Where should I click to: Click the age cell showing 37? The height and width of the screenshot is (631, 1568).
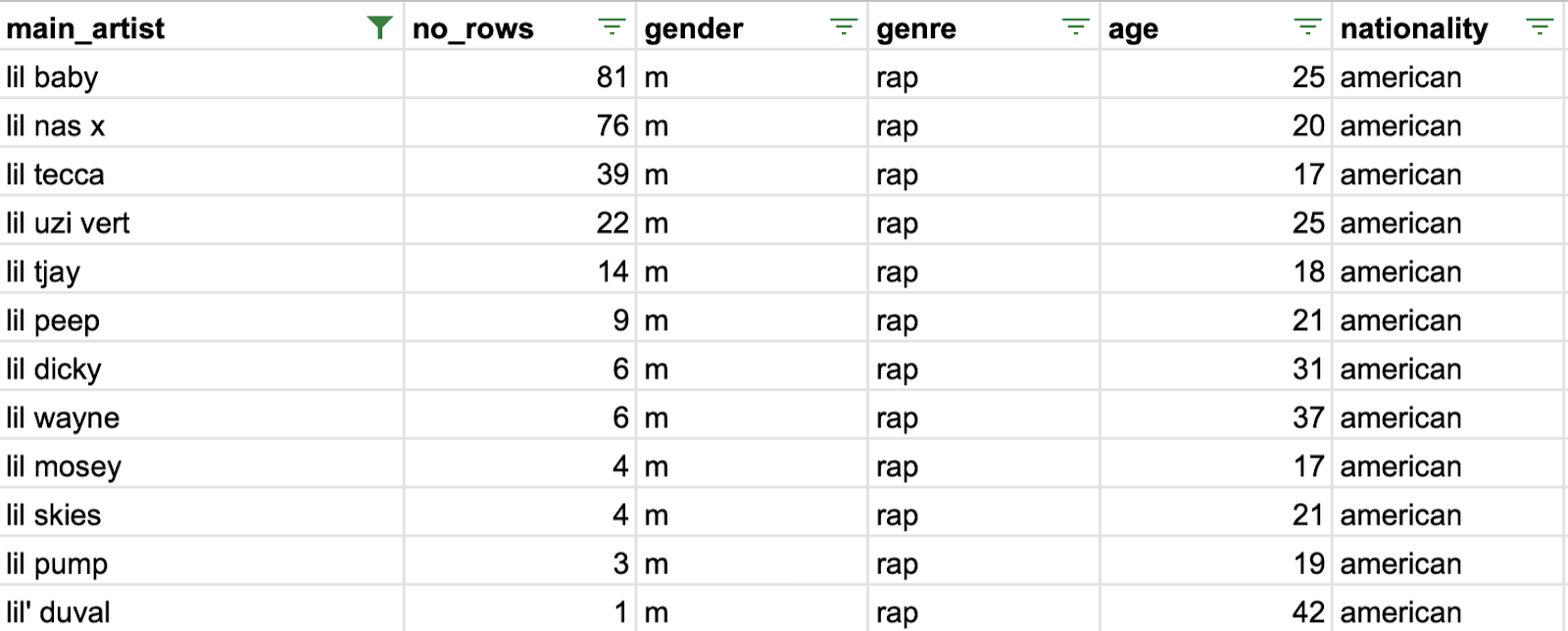[x=1215, y=416]
